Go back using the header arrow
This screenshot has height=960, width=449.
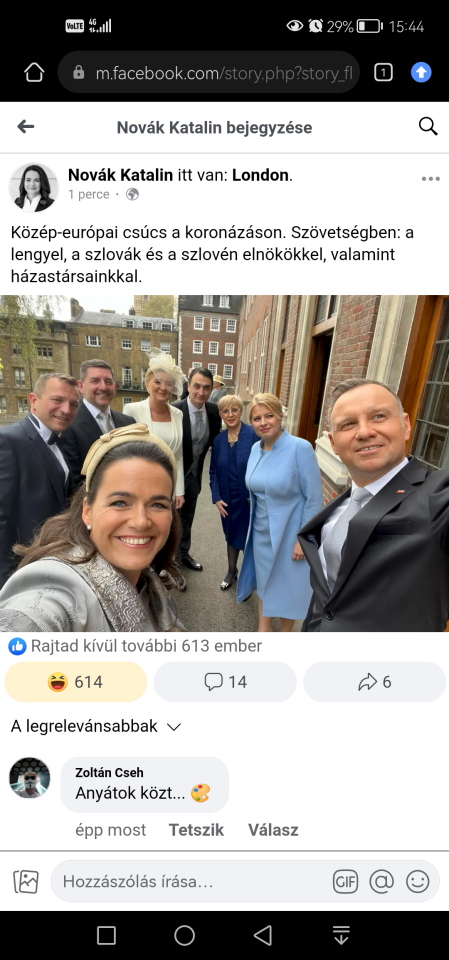[26, 127]
